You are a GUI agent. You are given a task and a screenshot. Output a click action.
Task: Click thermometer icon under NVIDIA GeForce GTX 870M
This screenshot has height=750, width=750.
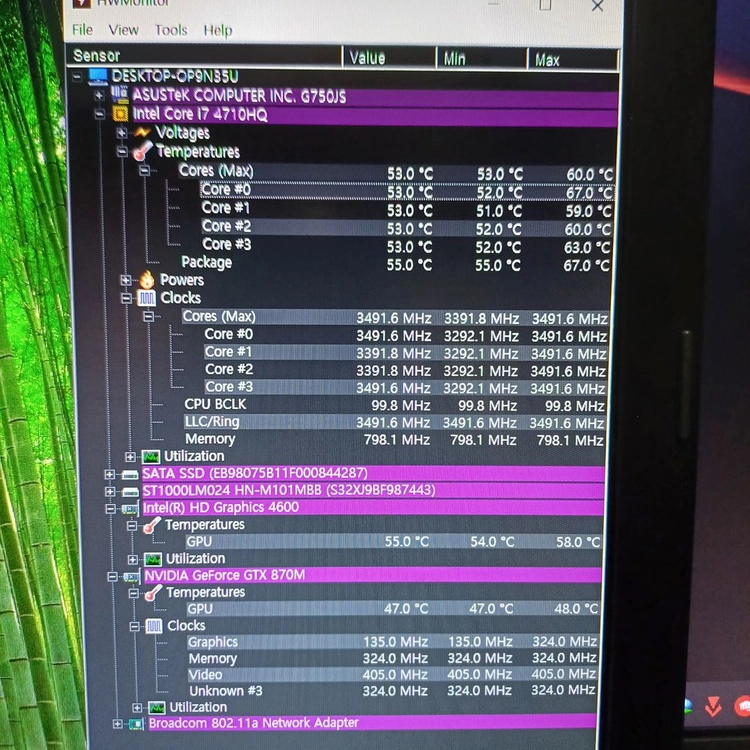154,594
